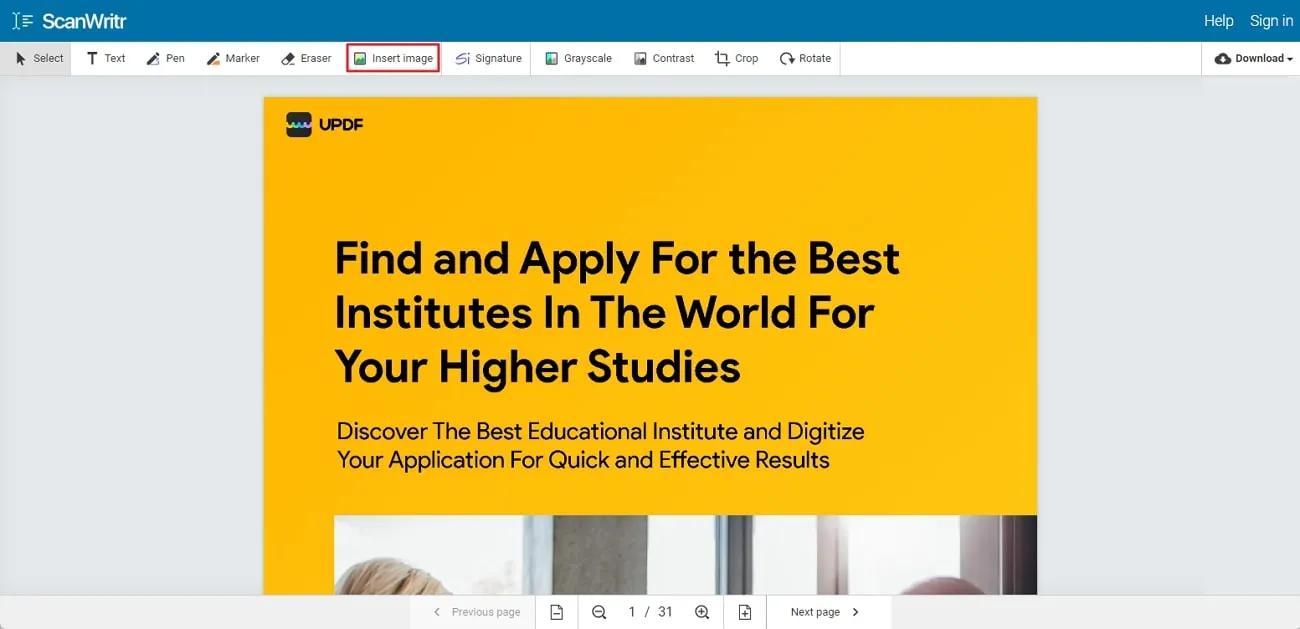Zoom in on the document
Viewport: 1300px width, 629px height.
click(702, 611)
